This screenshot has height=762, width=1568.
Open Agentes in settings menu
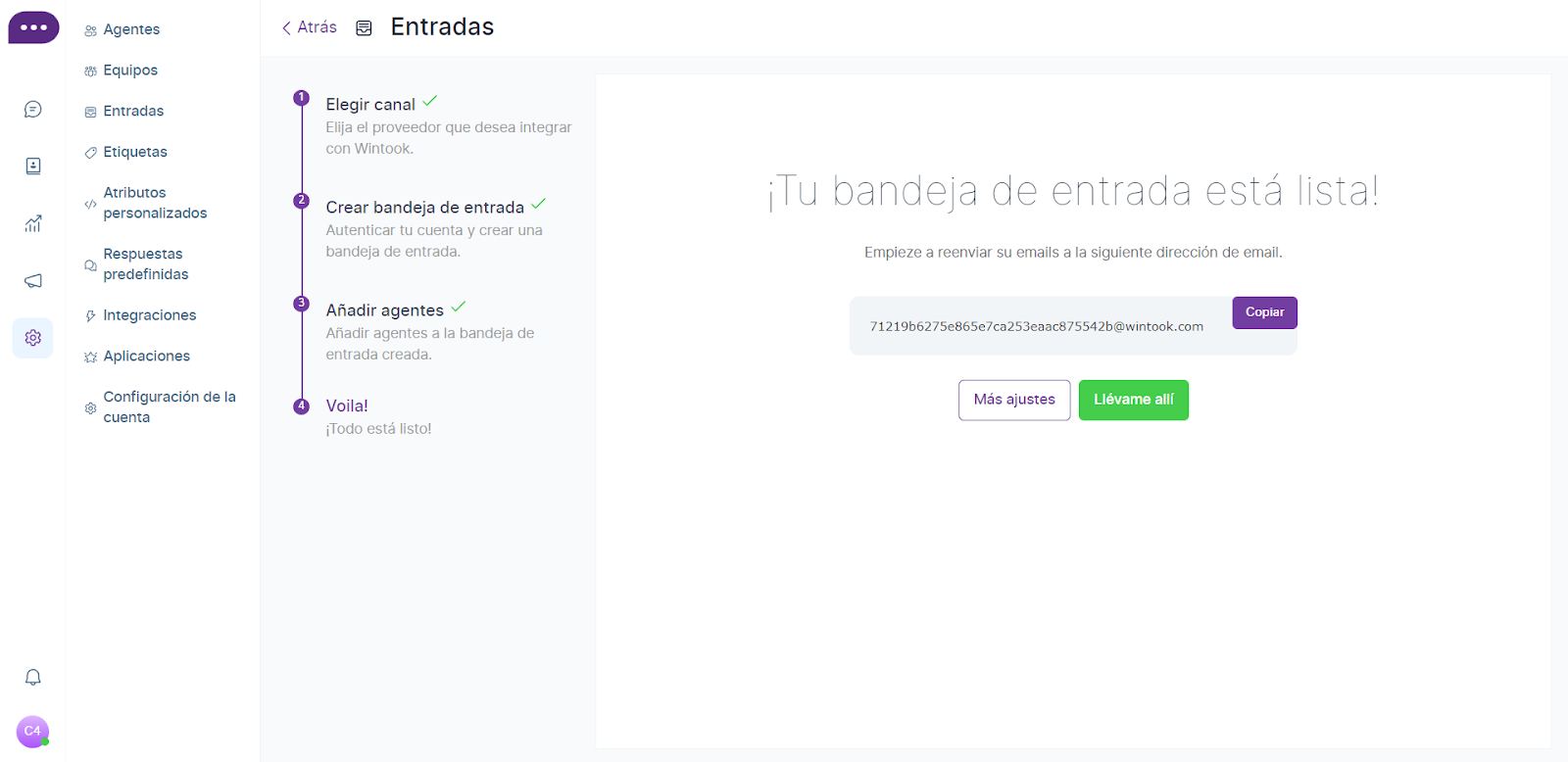(131, 29)
